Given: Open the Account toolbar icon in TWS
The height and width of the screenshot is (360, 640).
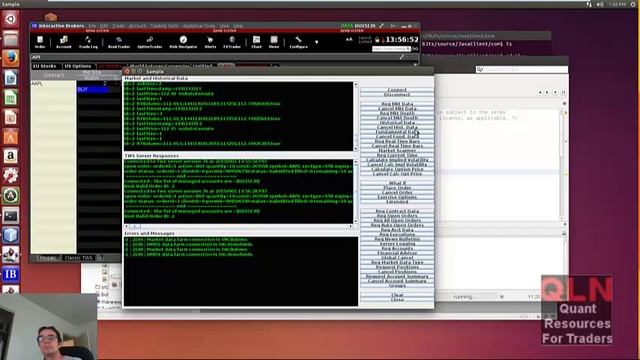Looking at the screenshot, I should click(x=64, y=42).
